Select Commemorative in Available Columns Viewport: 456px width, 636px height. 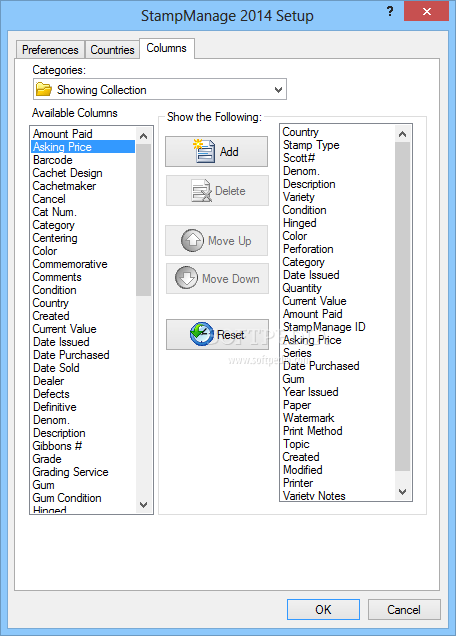click(83, 264)
